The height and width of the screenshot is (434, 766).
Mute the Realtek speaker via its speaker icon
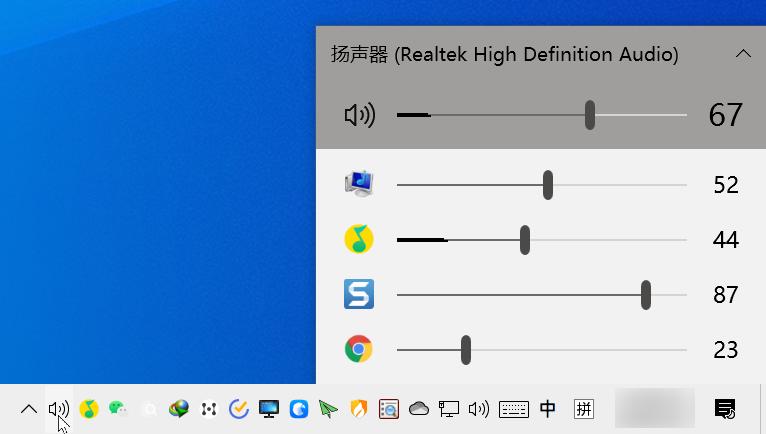tap(360, 115)
